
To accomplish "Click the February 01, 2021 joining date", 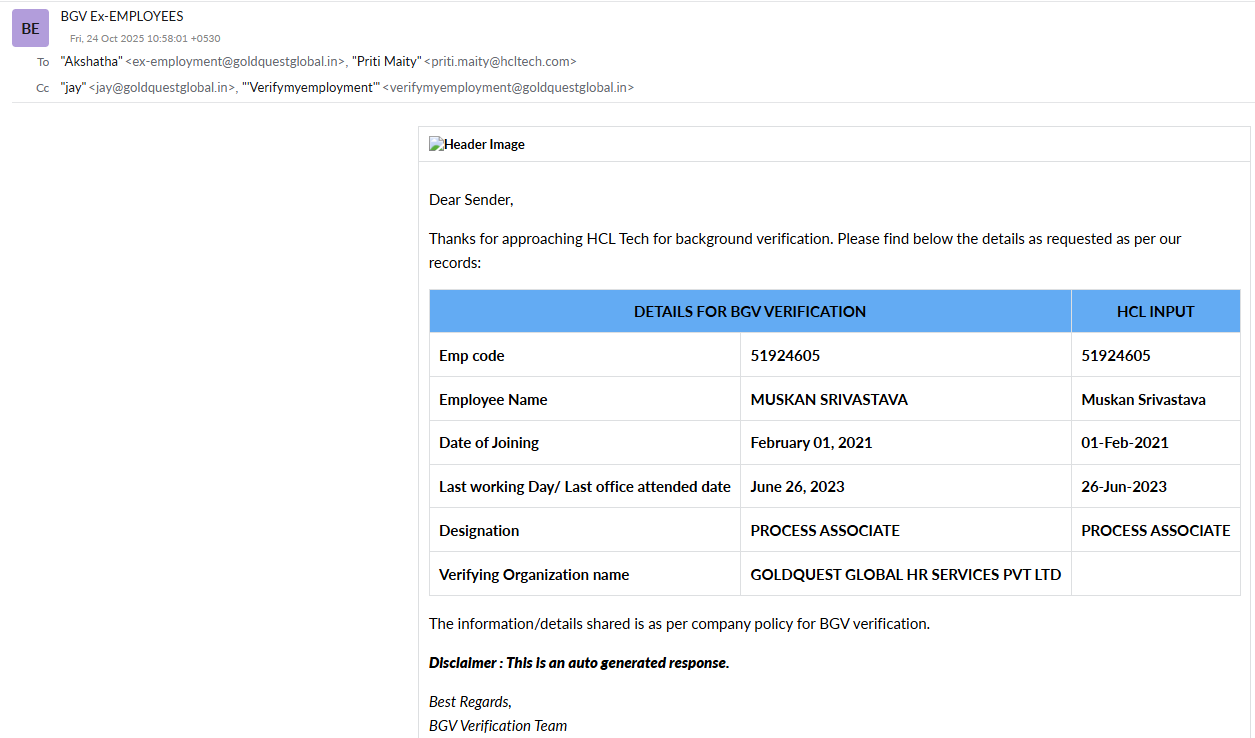I will 811,443.
